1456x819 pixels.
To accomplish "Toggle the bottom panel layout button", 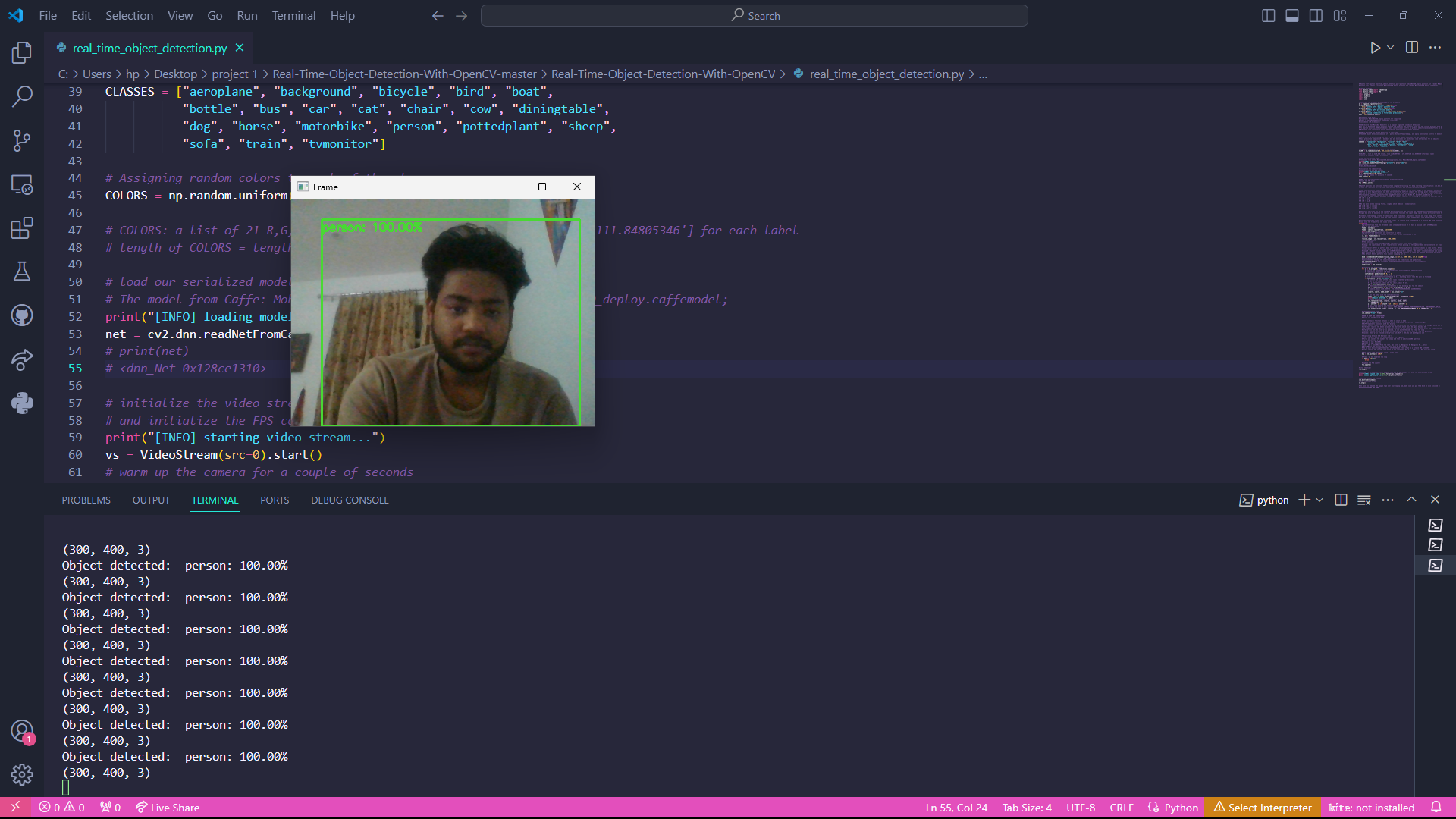I will tap(1292, 16).
